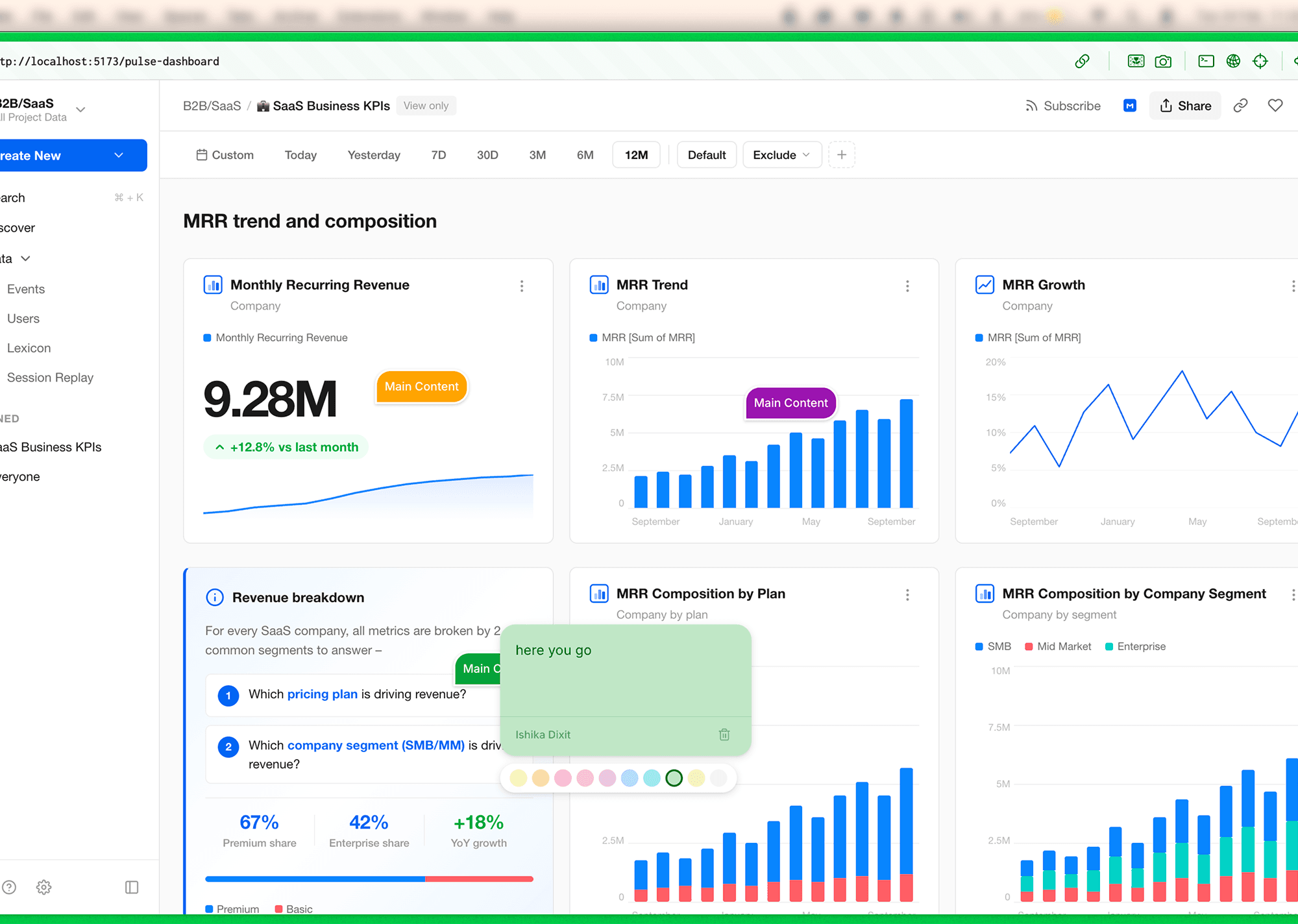Delete the sticky note using trash icon
Viewport: 1298px width, 924px height.
pos(724,735)
